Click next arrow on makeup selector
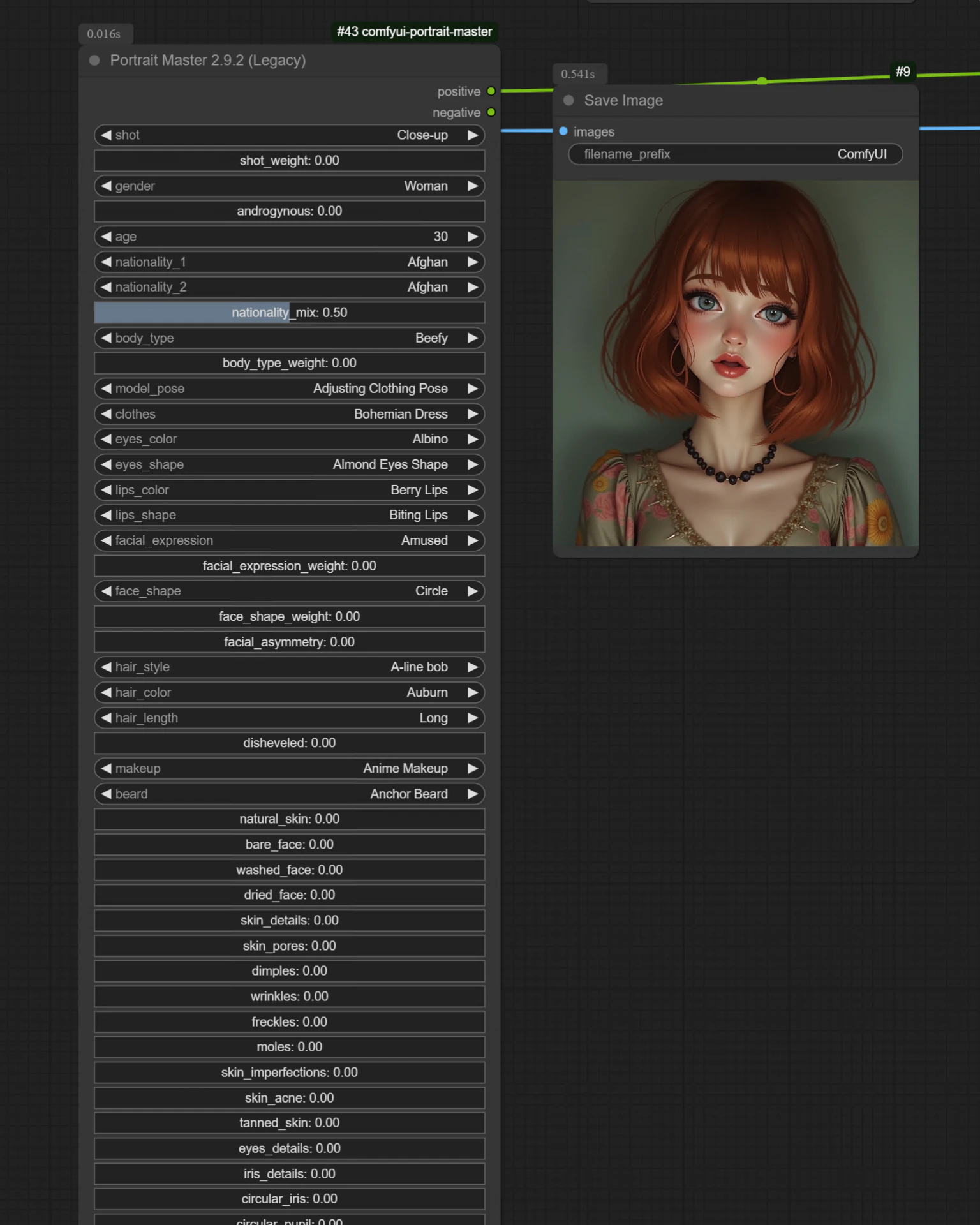This screenshot has width=980, height=1225. click(x=473, y=768)
